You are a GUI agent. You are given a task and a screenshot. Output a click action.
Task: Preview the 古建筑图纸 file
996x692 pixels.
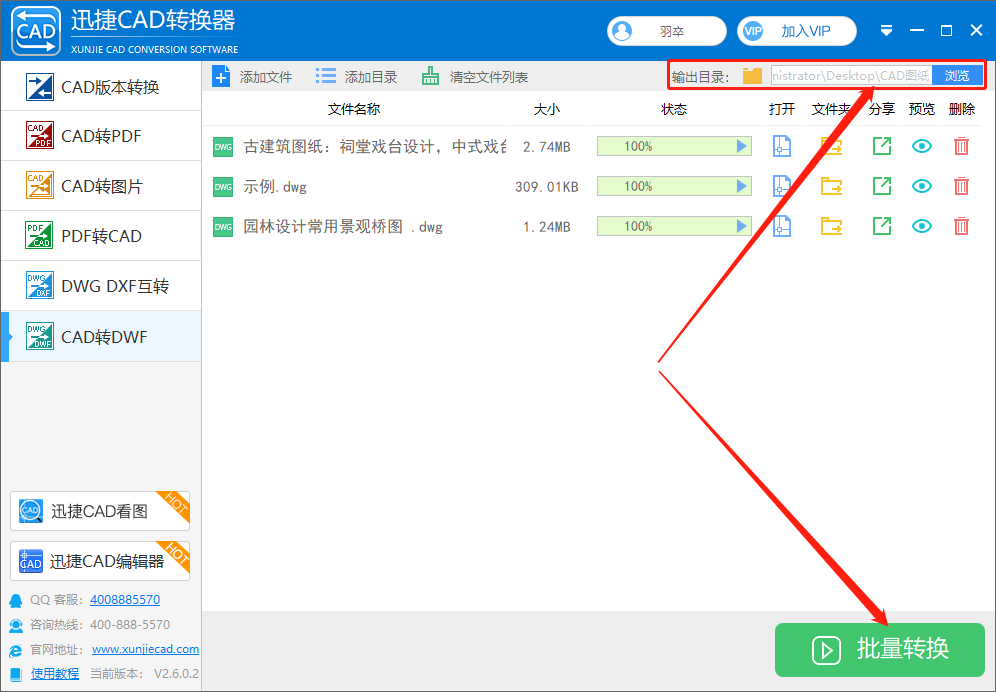pyautogui.click(x=922, y=146)
